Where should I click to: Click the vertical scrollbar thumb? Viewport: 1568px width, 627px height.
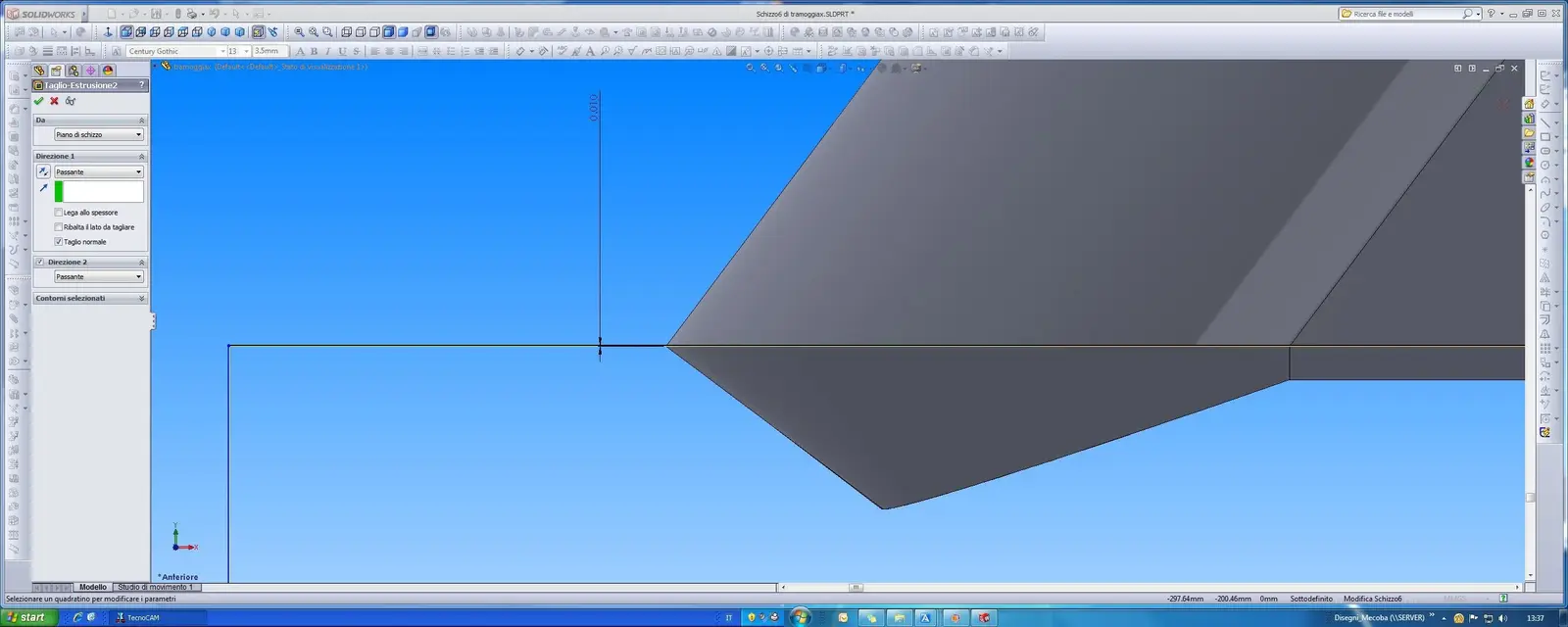click(1530, 498)
